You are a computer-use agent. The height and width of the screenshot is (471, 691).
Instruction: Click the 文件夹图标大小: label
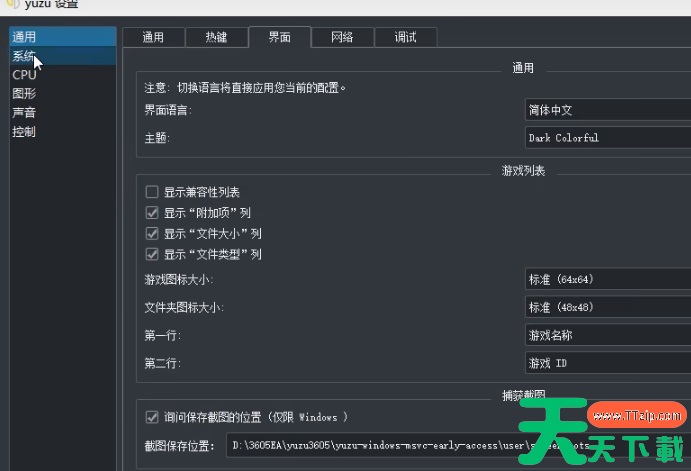184,308
